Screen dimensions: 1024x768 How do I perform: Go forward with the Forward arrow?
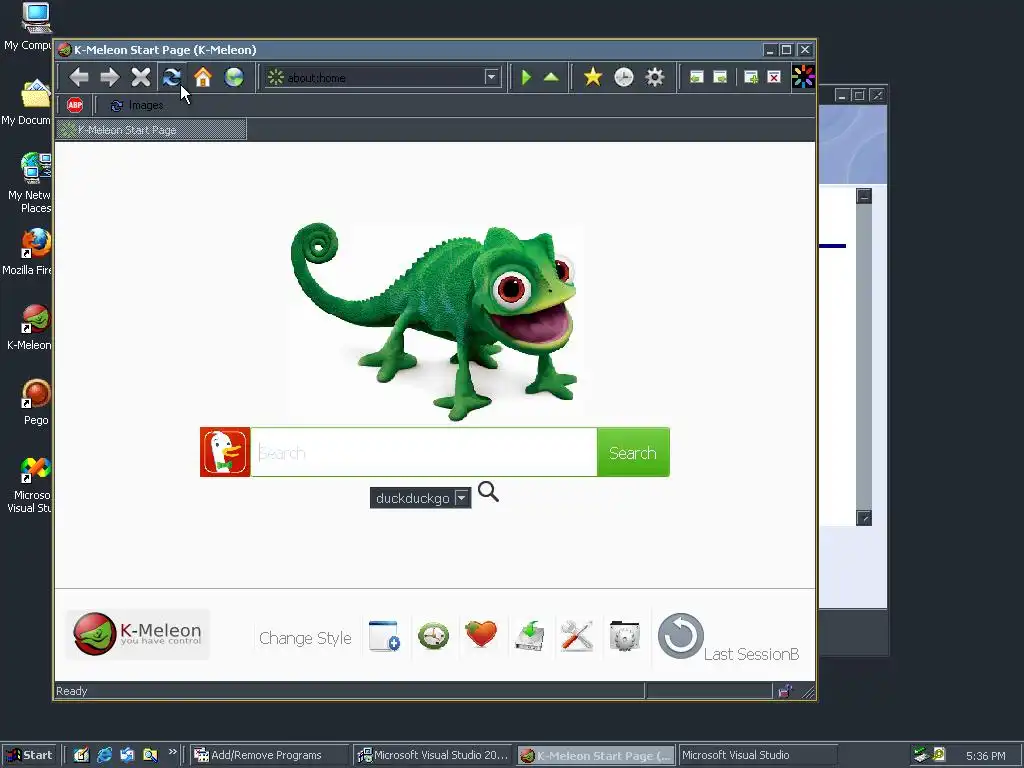110,77
